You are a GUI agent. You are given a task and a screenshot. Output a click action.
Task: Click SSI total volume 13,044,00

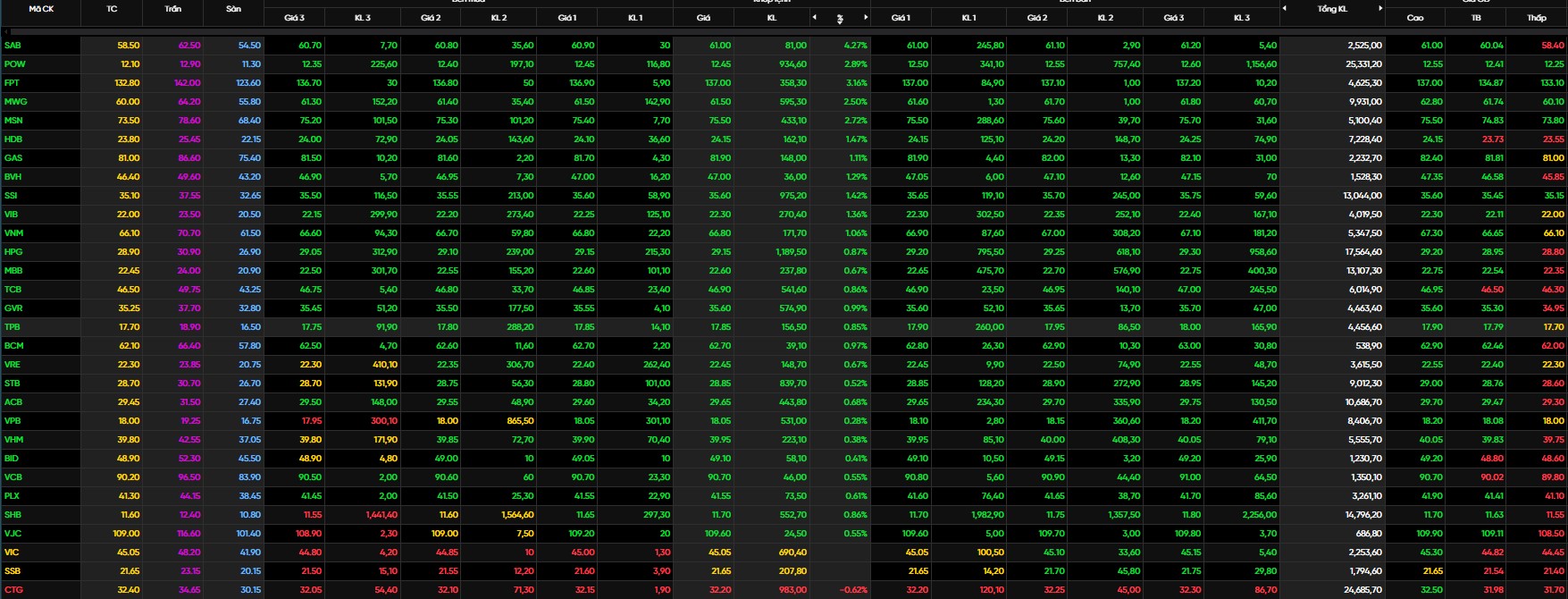click(1363, 195)
